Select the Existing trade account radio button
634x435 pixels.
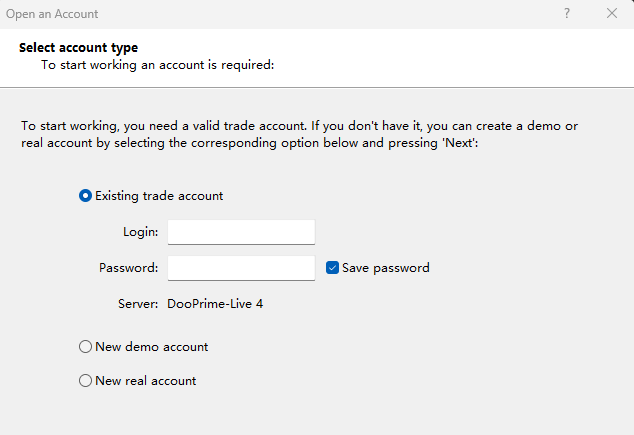(86, 196)
